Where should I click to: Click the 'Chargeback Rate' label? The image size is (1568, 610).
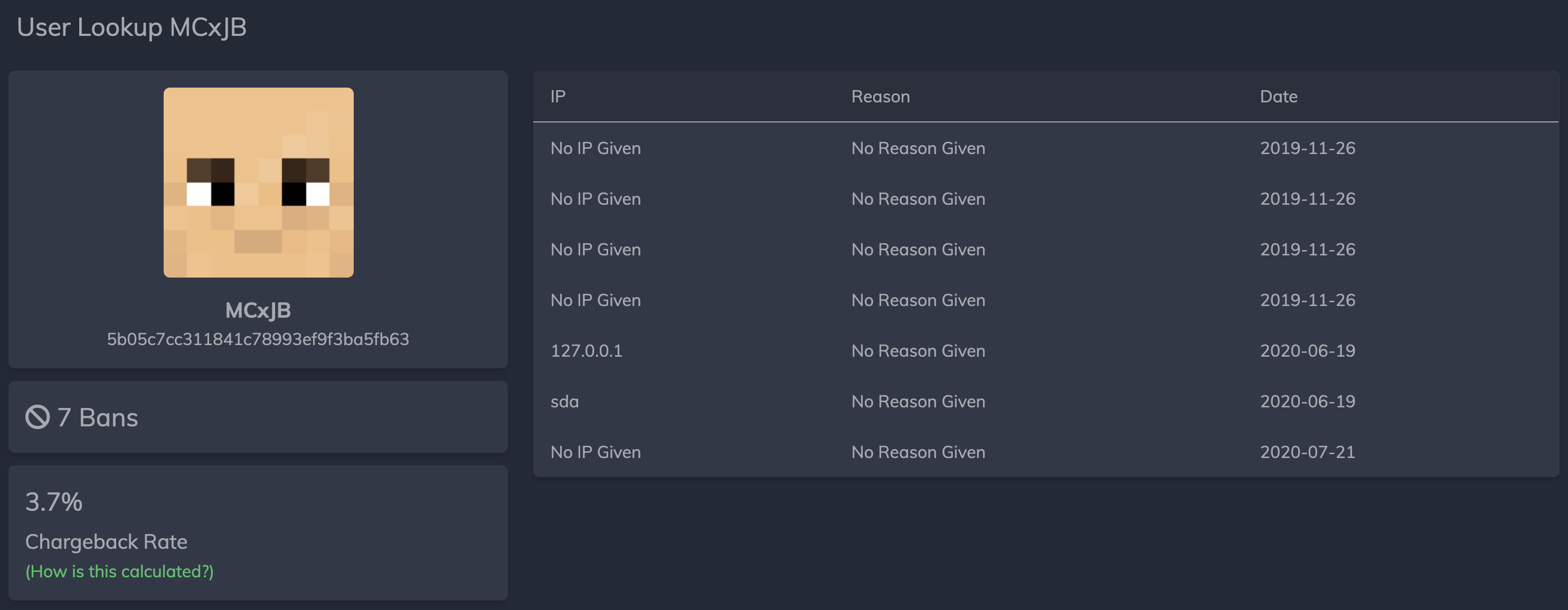[106, 542]
